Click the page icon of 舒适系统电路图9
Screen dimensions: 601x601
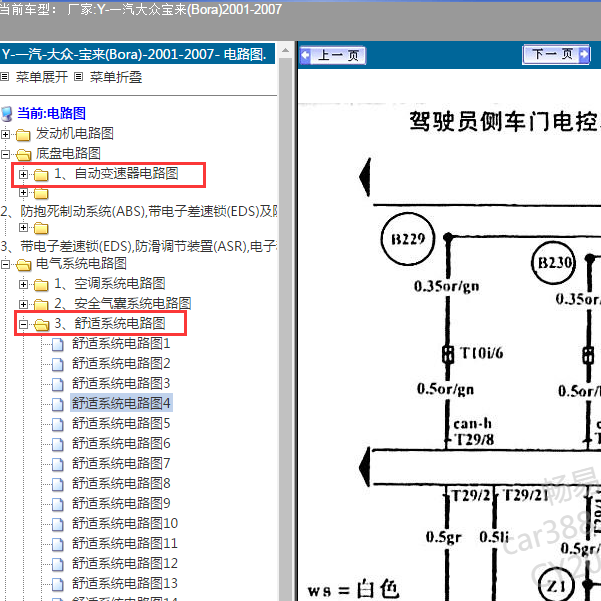58,504
